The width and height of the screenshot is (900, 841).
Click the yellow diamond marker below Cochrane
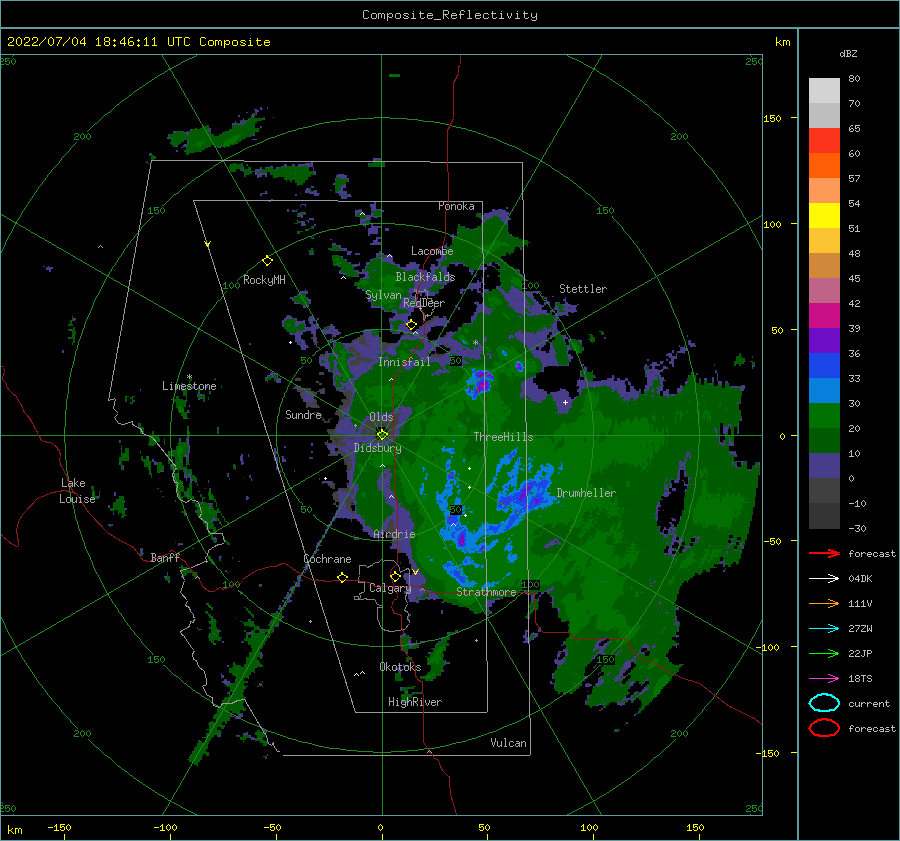point(343,577)
